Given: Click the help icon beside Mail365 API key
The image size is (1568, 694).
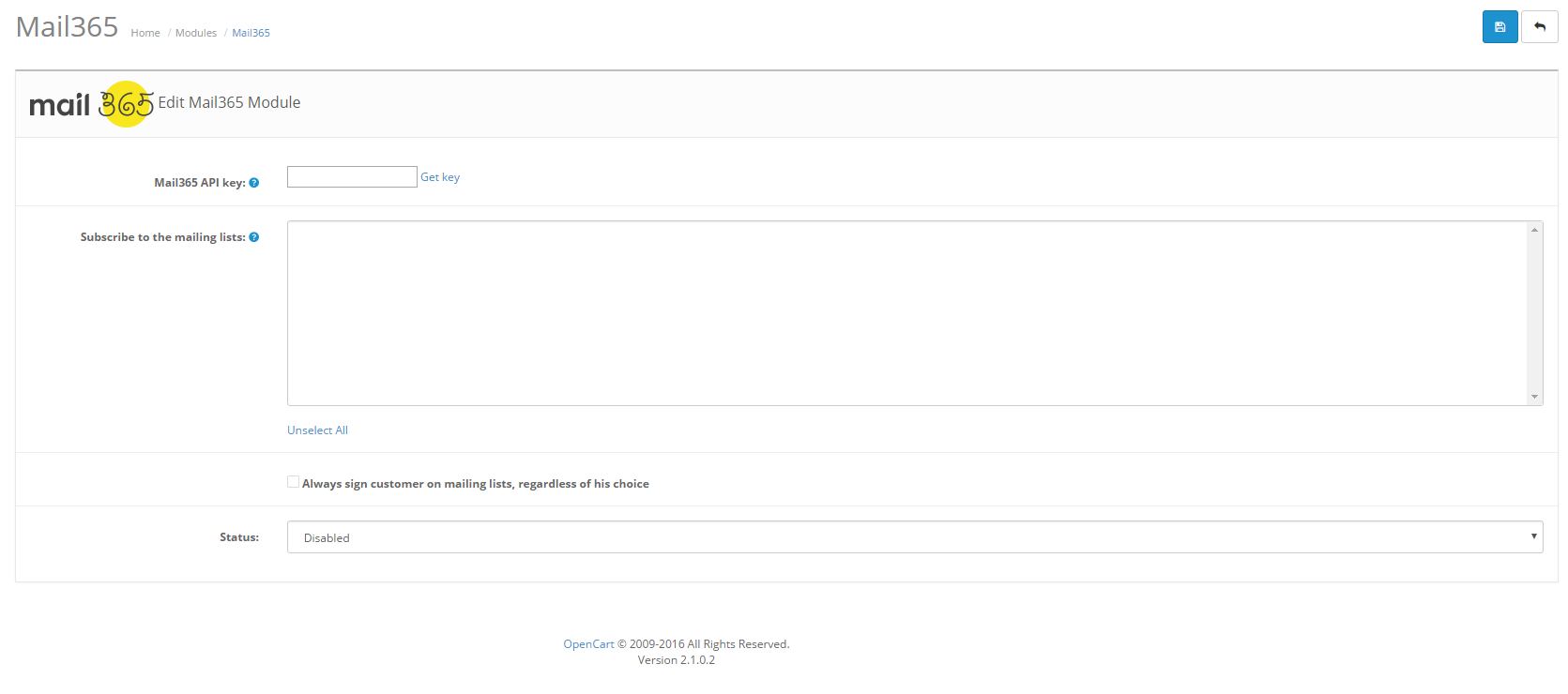Looking at the screenshot, I should coord(254,183).
